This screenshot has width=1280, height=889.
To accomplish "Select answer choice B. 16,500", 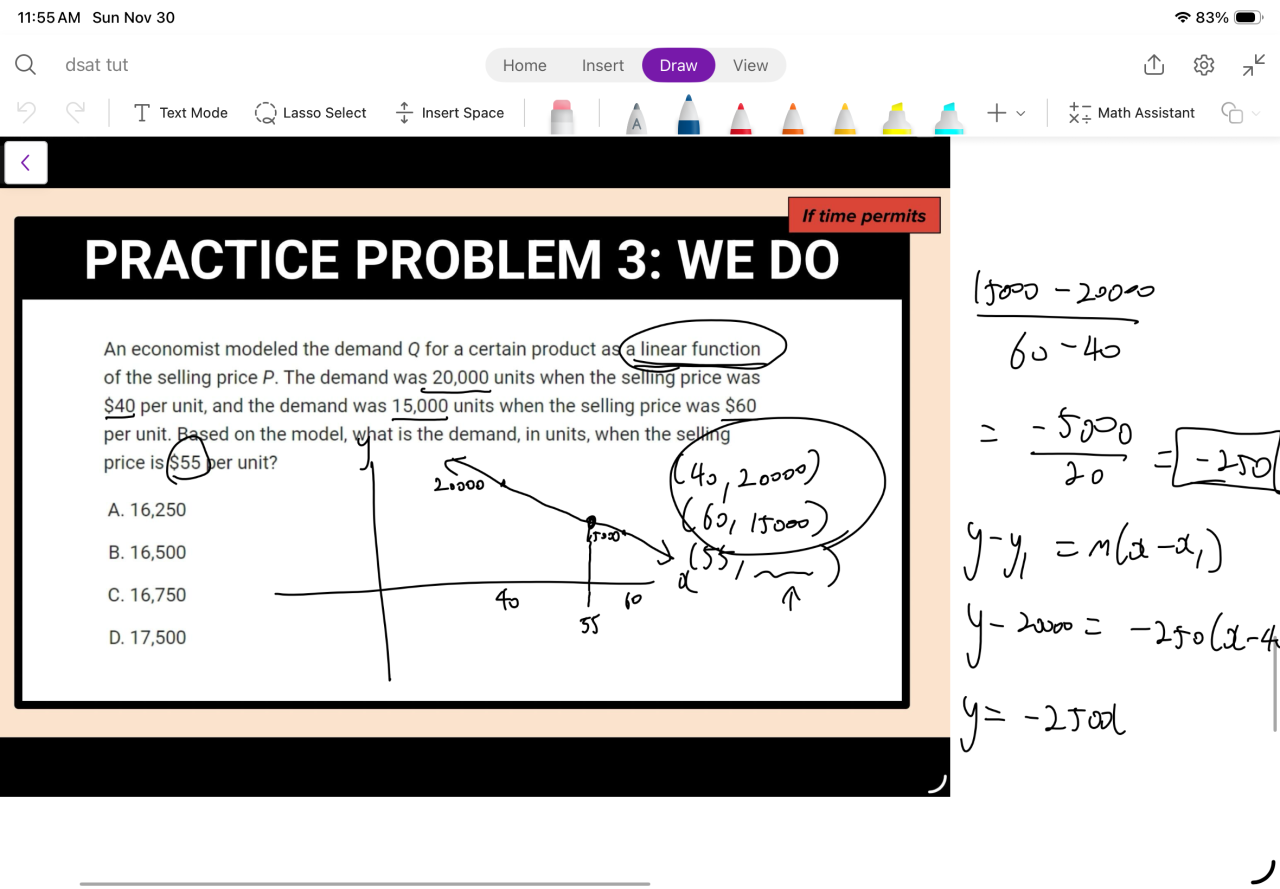I will tap(147, 552).
